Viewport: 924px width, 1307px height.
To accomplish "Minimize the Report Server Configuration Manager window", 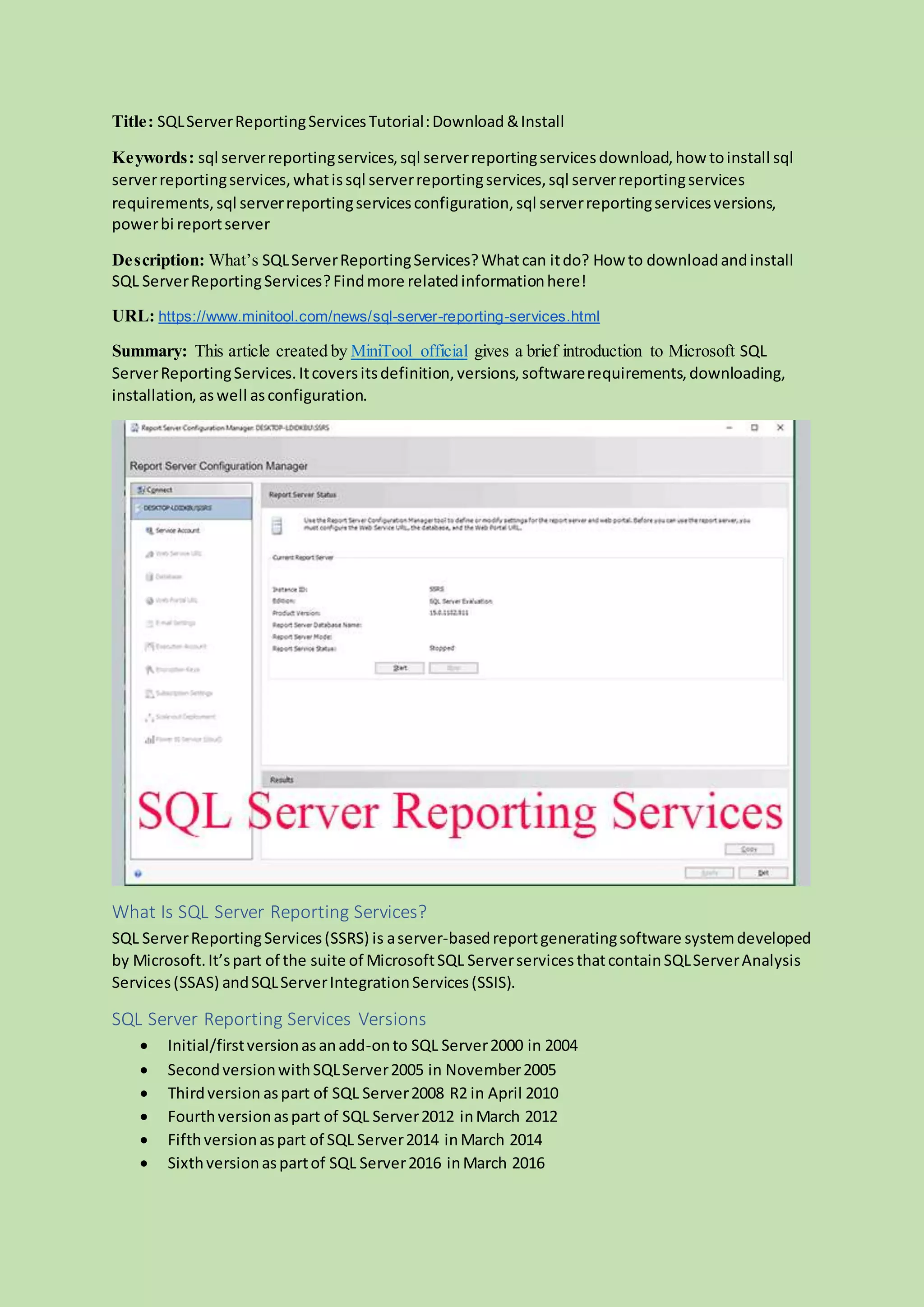I will tap(729, 427).
